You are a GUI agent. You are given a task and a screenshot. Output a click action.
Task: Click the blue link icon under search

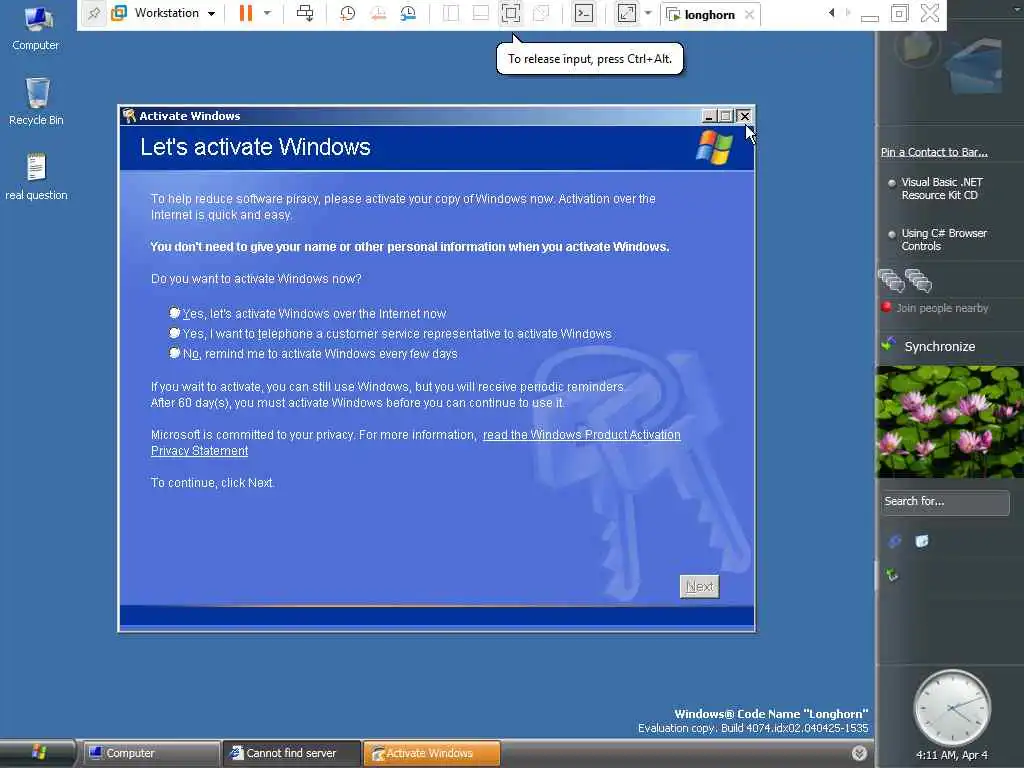click(895, 541)
